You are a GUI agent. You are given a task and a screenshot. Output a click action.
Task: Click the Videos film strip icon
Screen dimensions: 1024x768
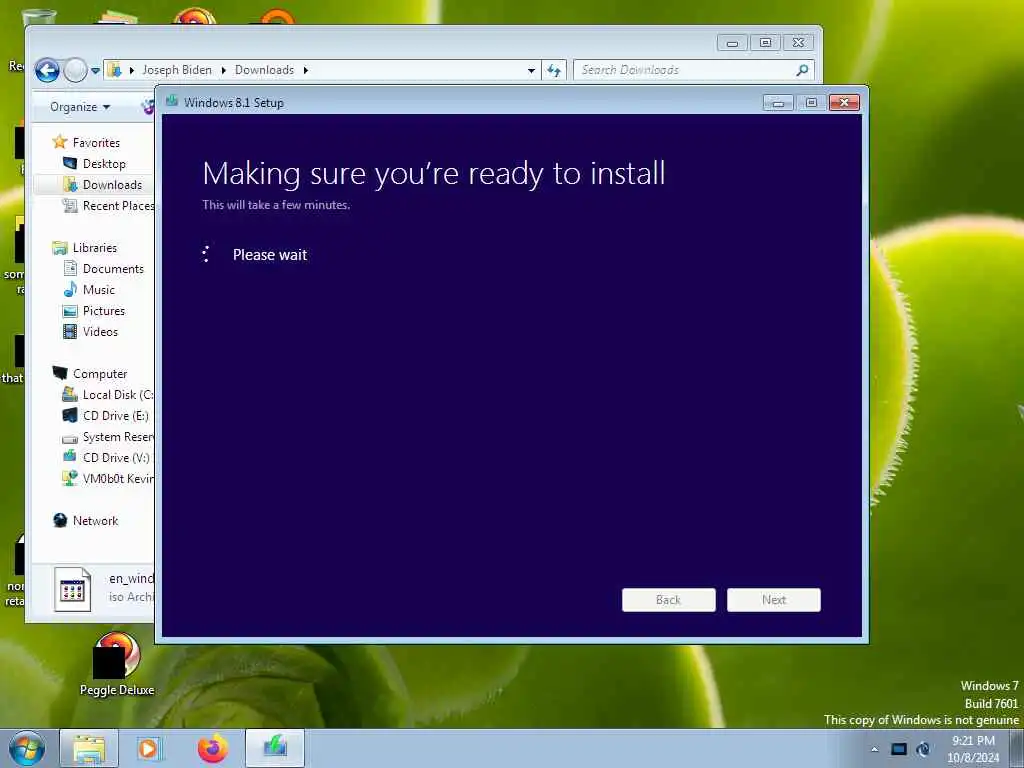click(70, 331)
